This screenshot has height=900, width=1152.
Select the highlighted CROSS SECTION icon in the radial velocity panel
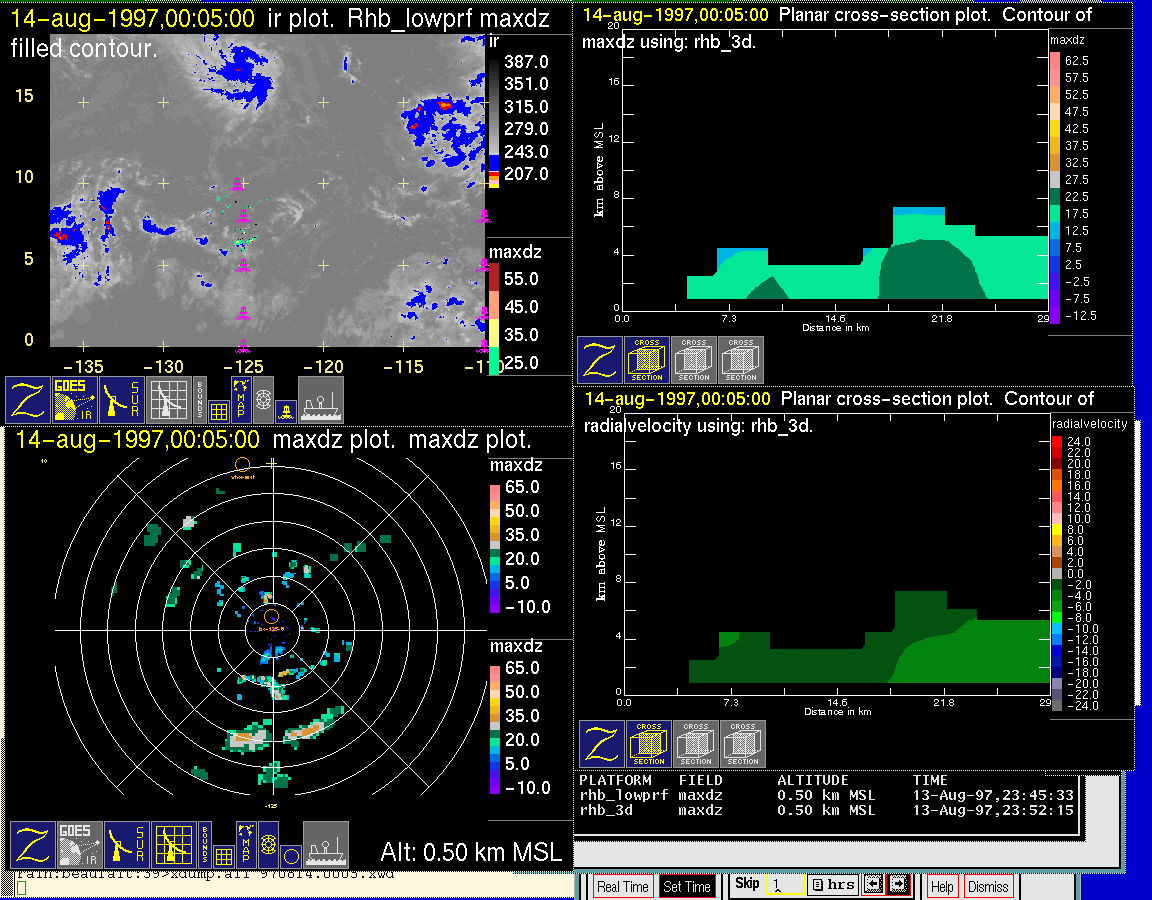pos(648,744)
